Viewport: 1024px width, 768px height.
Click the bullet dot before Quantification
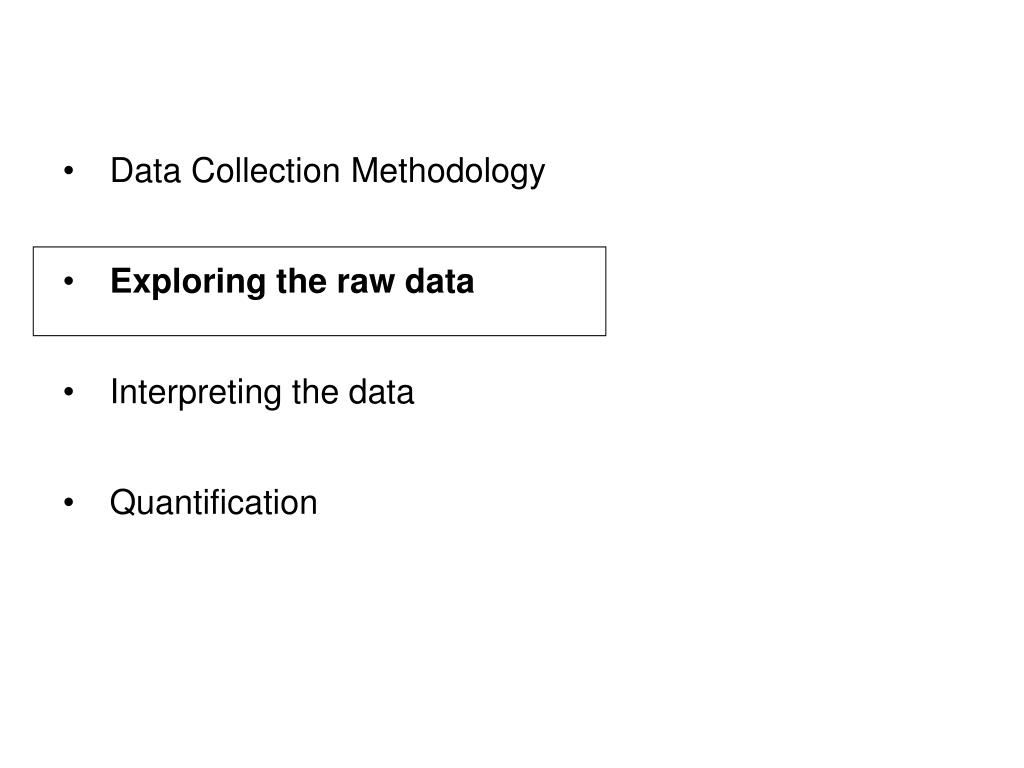point(68,503)
